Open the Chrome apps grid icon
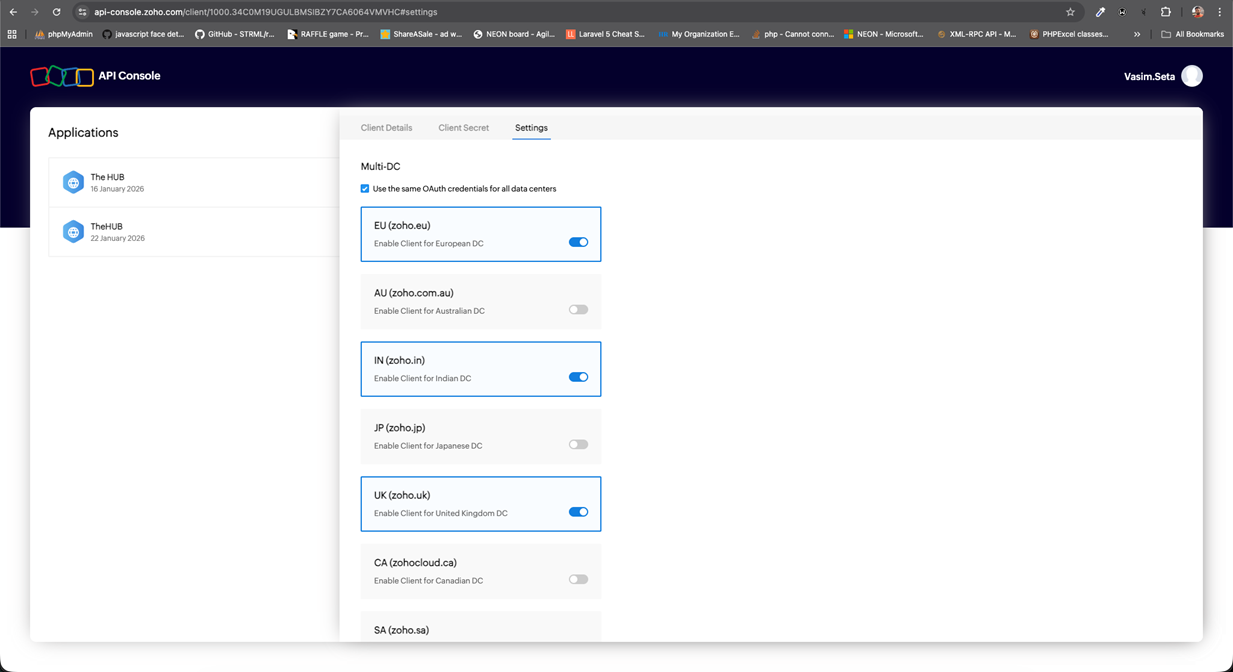This screenshot has height=672, width=1233. point(12,34)
